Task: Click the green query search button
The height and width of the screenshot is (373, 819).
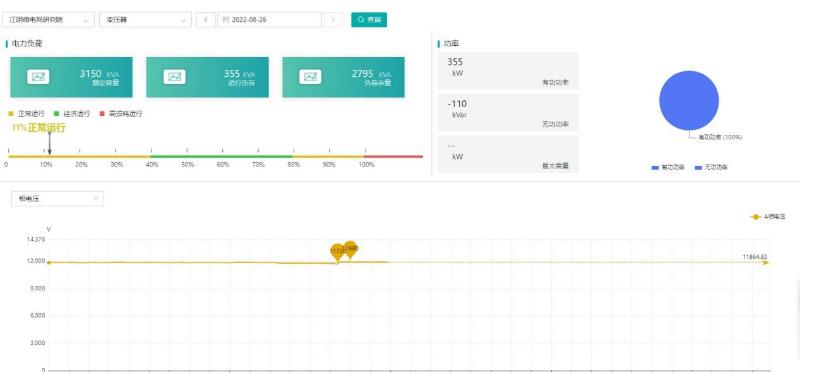Action: pos(369,20)
